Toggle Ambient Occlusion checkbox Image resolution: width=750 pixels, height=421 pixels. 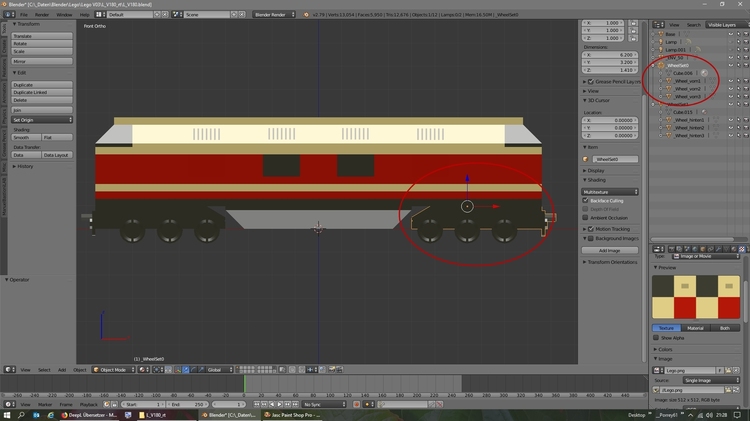585,218
